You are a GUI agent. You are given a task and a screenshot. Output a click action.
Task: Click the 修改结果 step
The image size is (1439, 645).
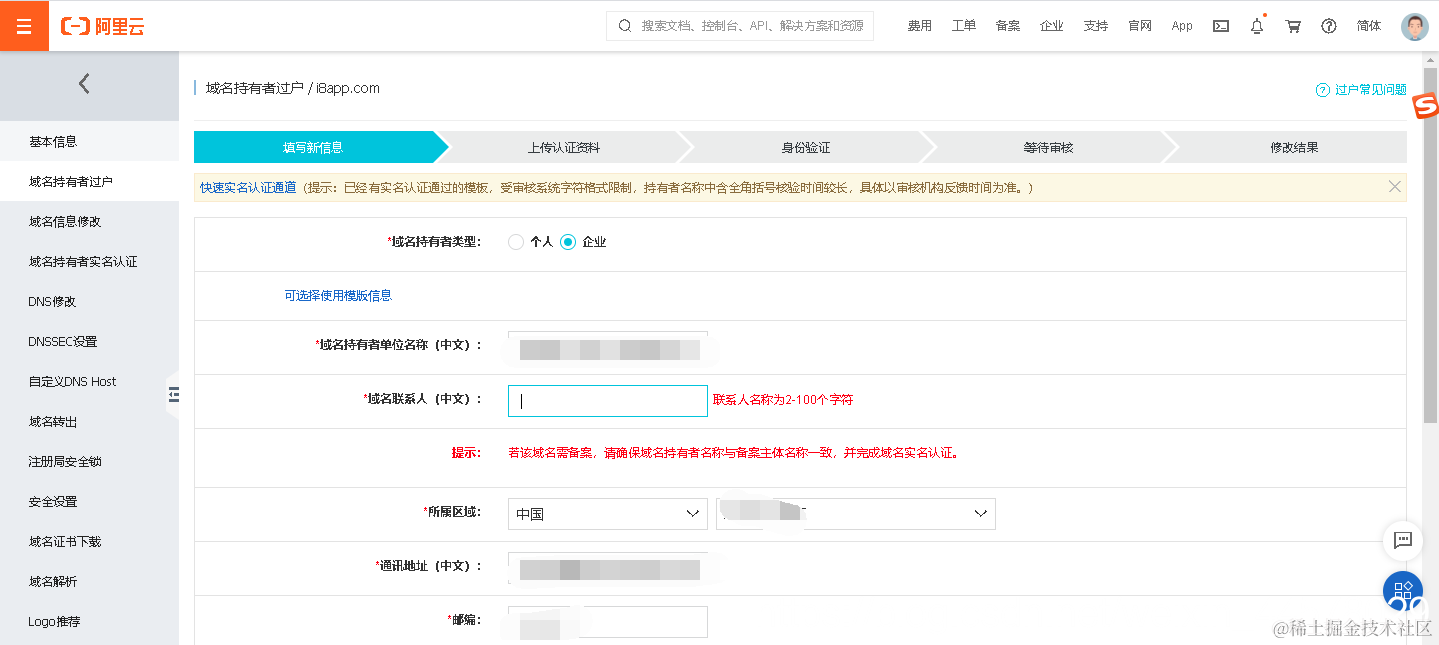pos(1294,147)
